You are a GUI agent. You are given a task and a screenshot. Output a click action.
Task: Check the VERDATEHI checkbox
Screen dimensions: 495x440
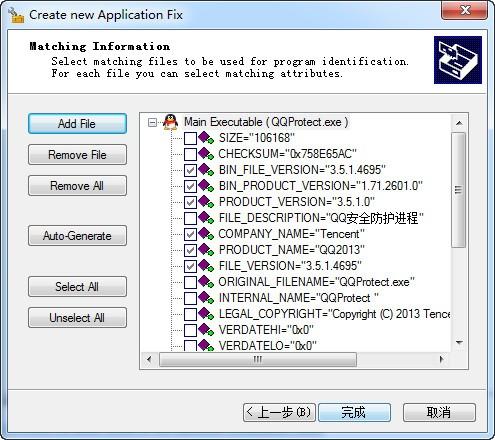(x=190, y=330)
